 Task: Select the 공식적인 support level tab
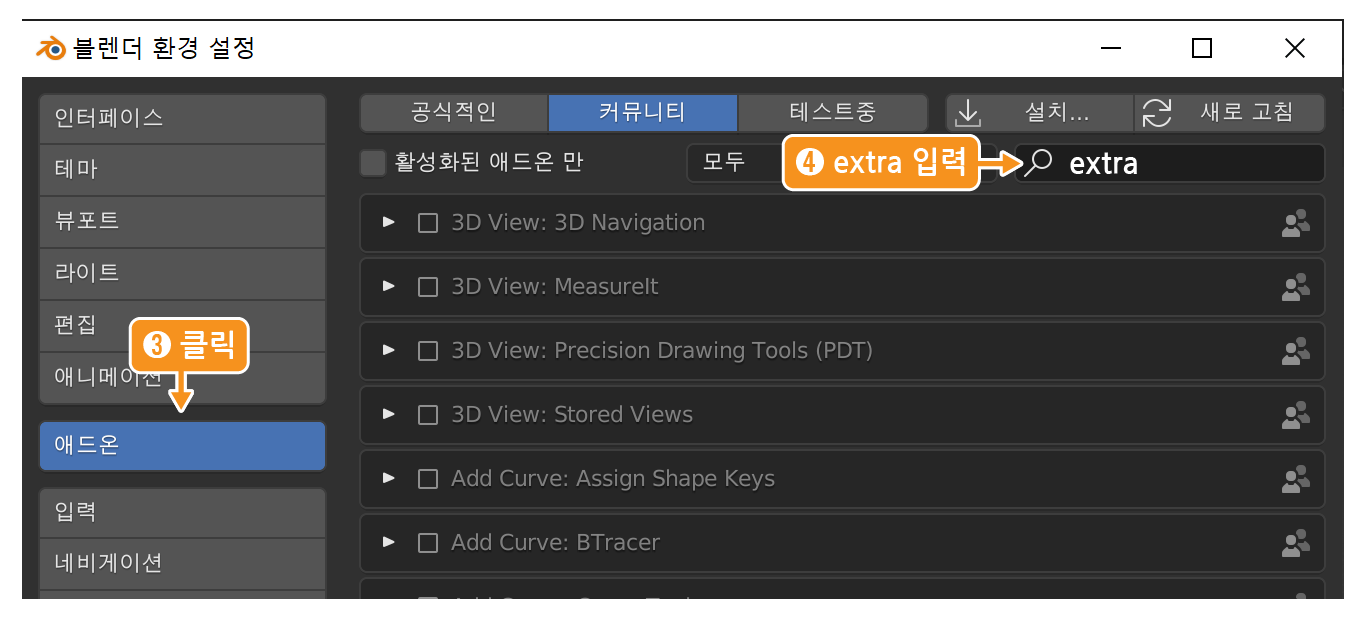pyautogui.click(x=454, y=113)
